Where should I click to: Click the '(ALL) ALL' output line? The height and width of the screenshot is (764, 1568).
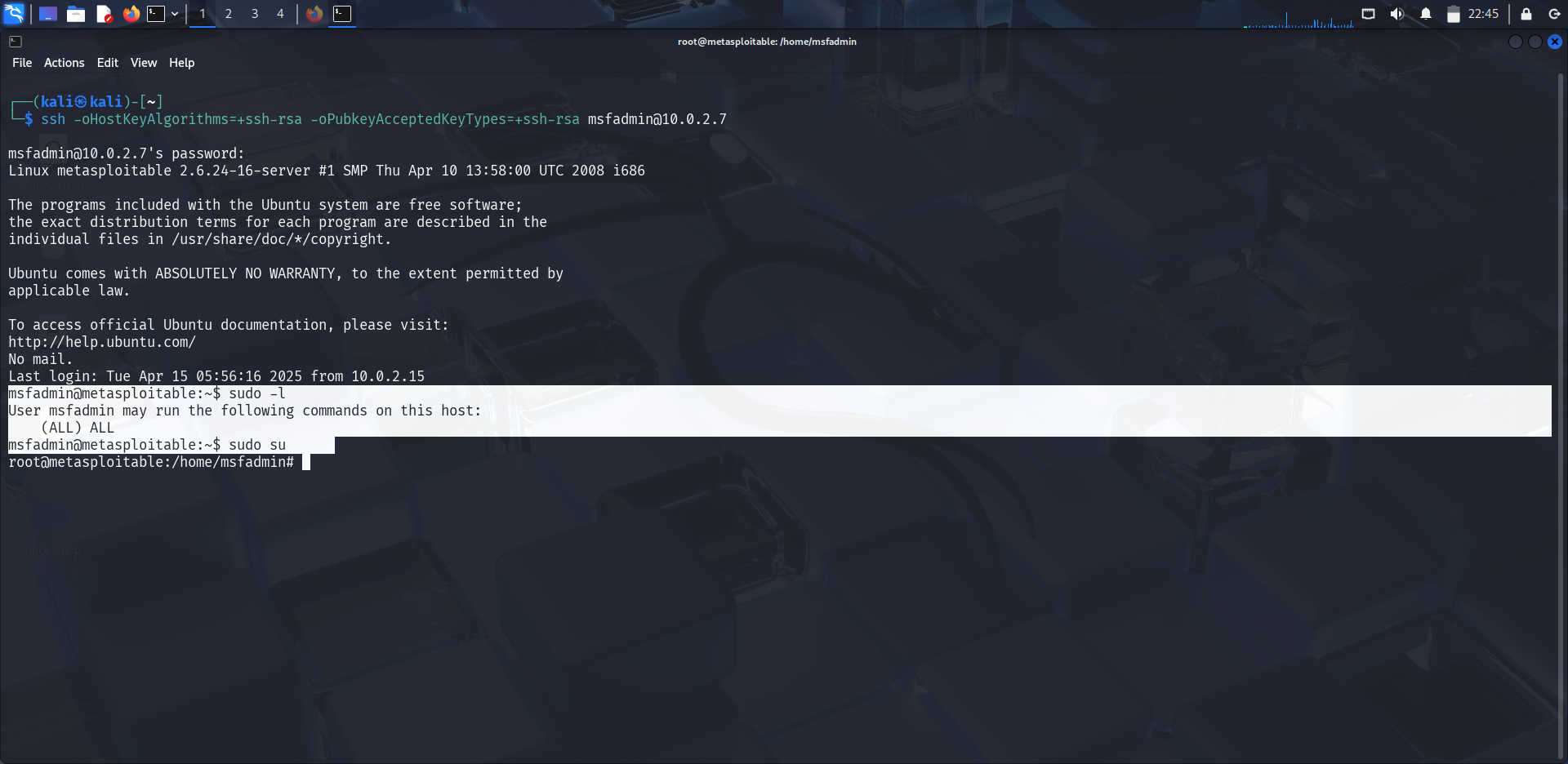78,428
